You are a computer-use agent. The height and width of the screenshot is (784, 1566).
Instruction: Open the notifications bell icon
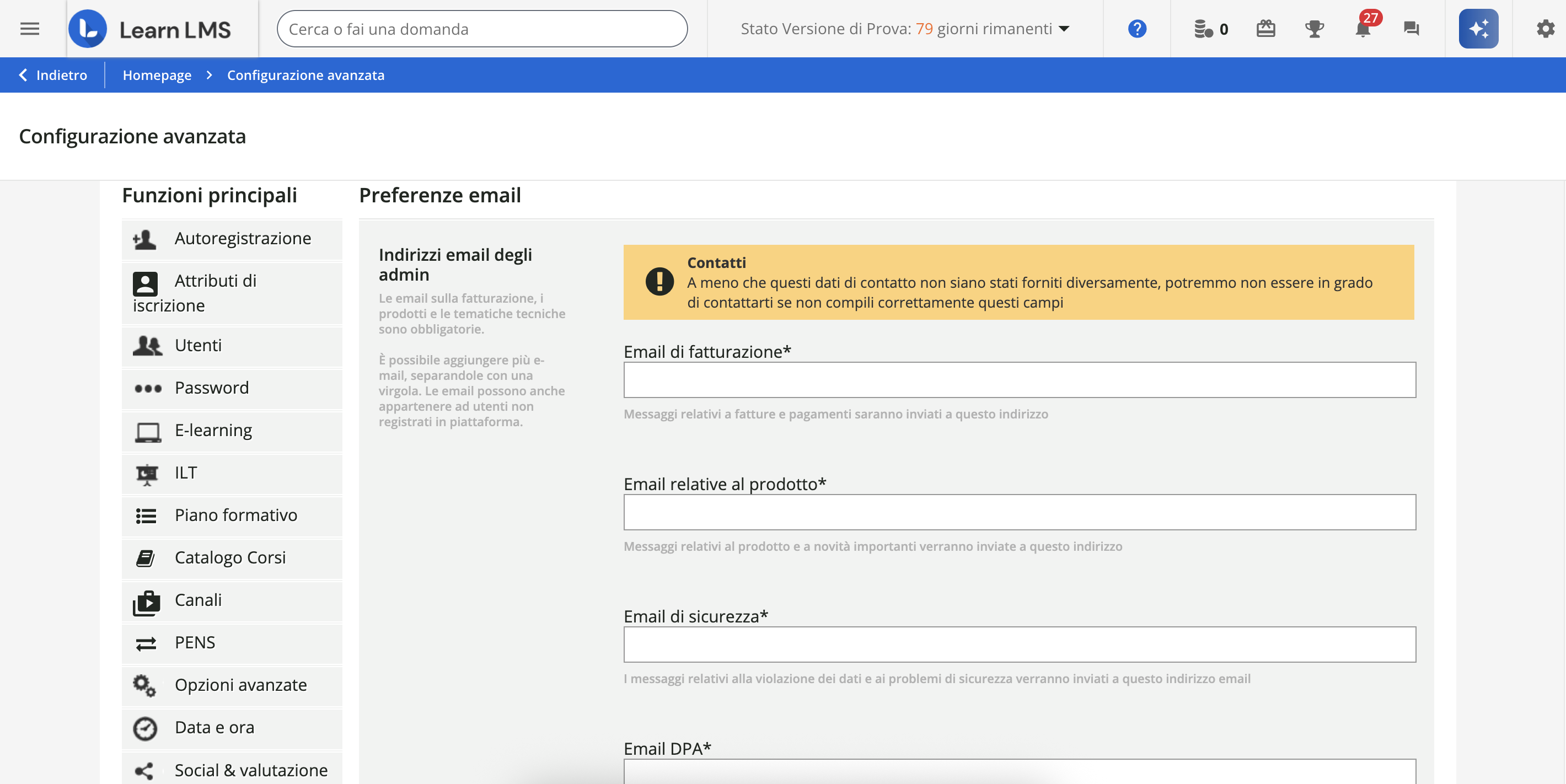[1363, 29]
